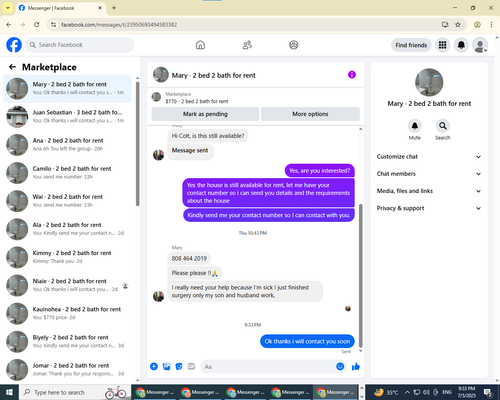Bookmark this page with the star icon

[x=458, y=25]
